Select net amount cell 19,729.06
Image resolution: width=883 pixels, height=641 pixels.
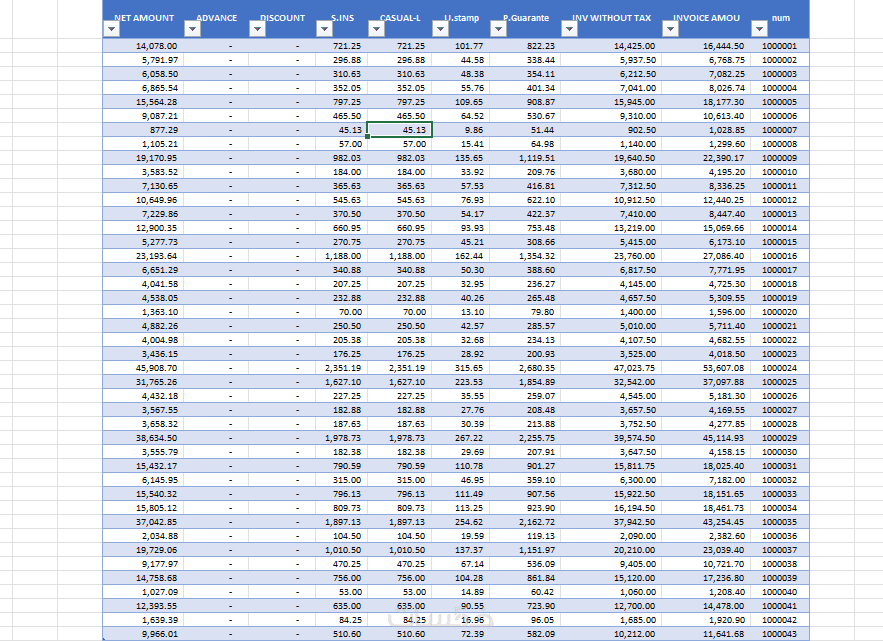coord(144,550)
